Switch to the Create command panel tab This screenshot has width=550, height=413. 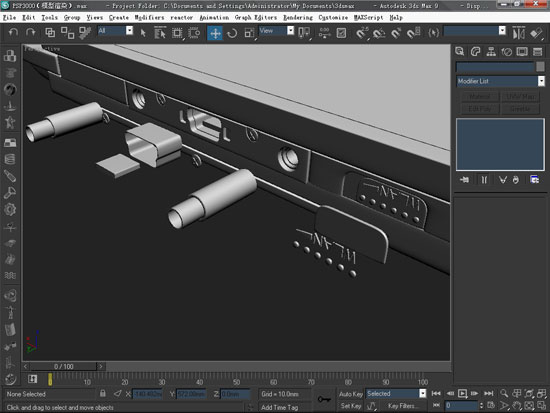pos(460,52)
